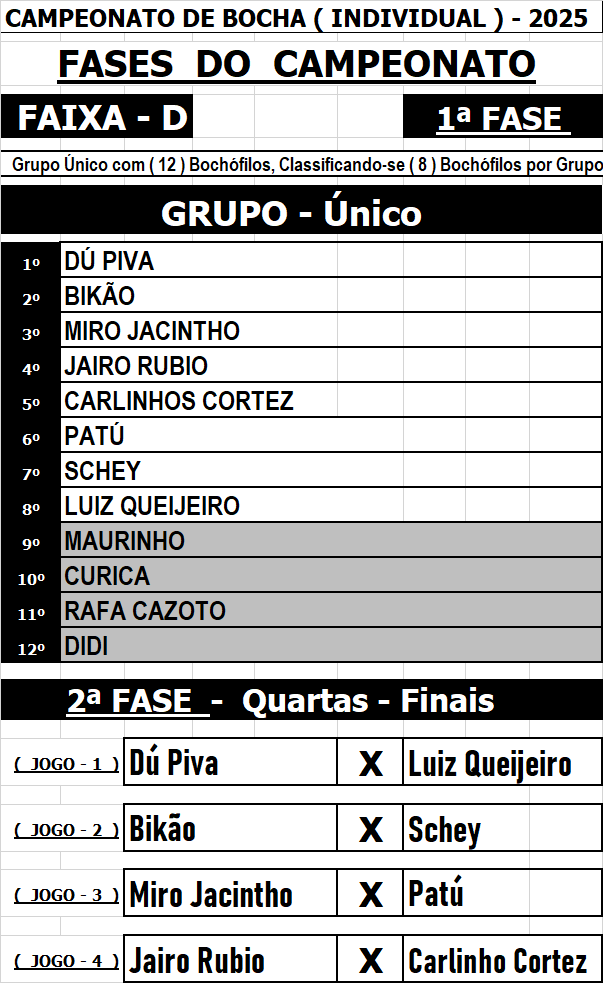This screenshot has height=983, width=603.
Task: Click the underlined JOGO - 2 label
Action: click(67, 830)
